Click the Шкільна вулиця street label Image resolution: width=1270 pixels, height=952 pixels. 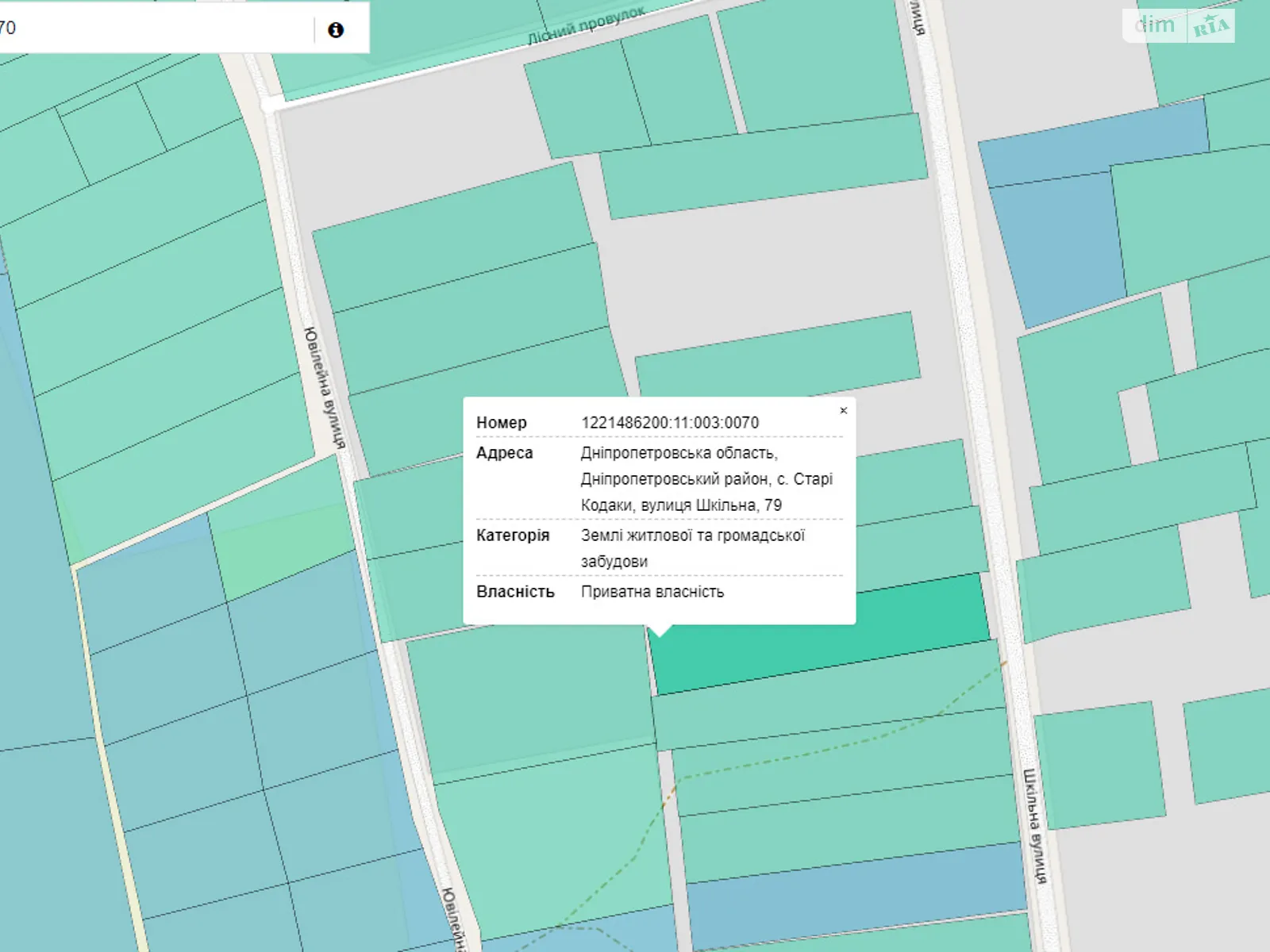(x=1034, y=826)
